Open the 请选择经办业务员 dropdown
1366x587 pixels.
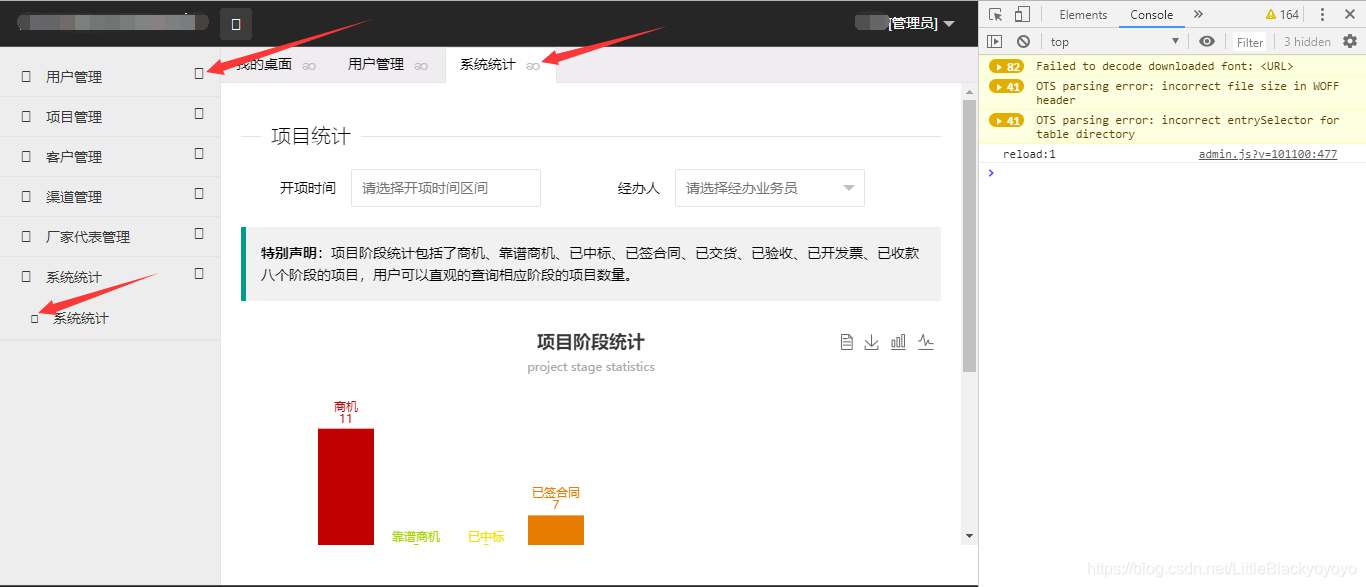click(x=769, y=187)
